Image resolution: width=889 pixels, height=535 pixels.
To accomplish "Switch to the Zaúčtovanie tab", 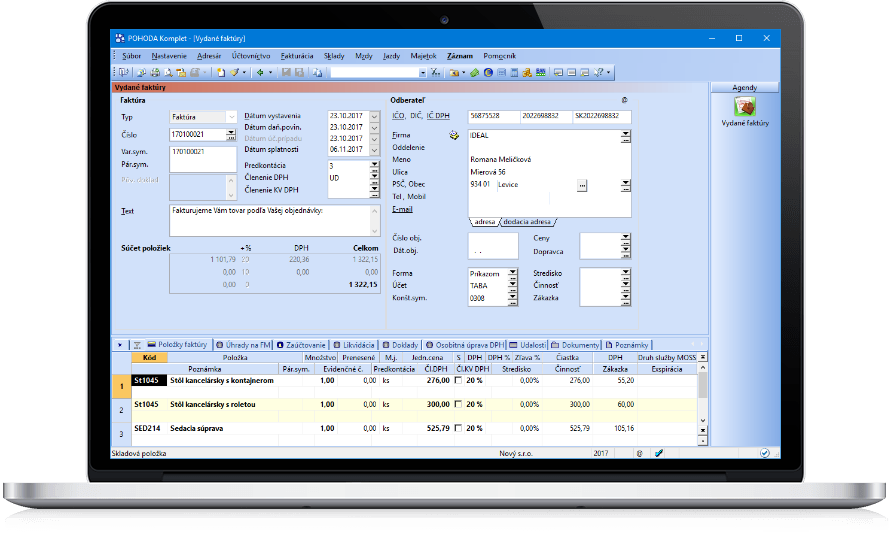I will 301,344.
